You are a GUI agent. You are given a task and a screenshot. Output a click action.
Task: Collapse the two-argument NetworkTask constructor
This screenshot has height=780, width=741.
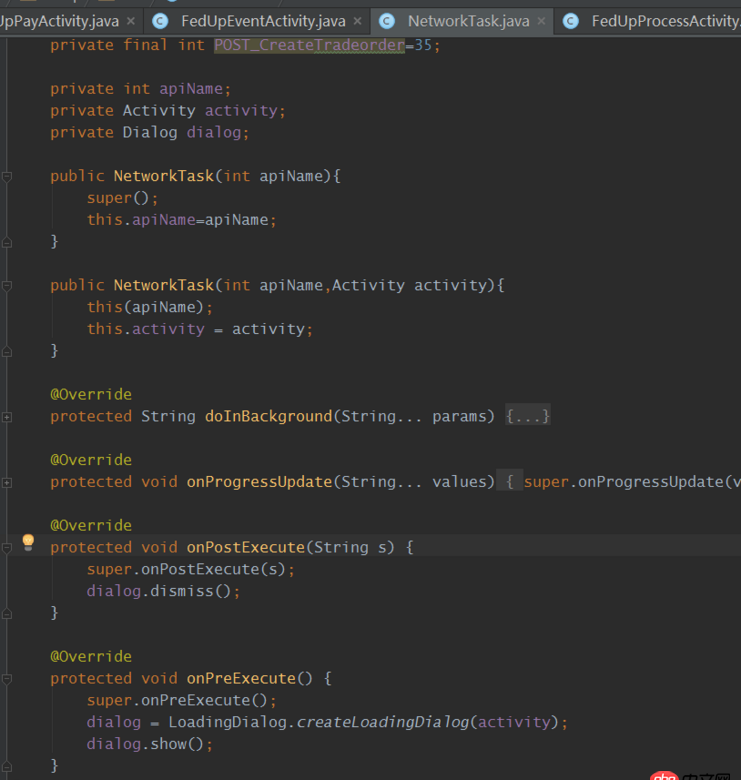click(x=7, y=285)
